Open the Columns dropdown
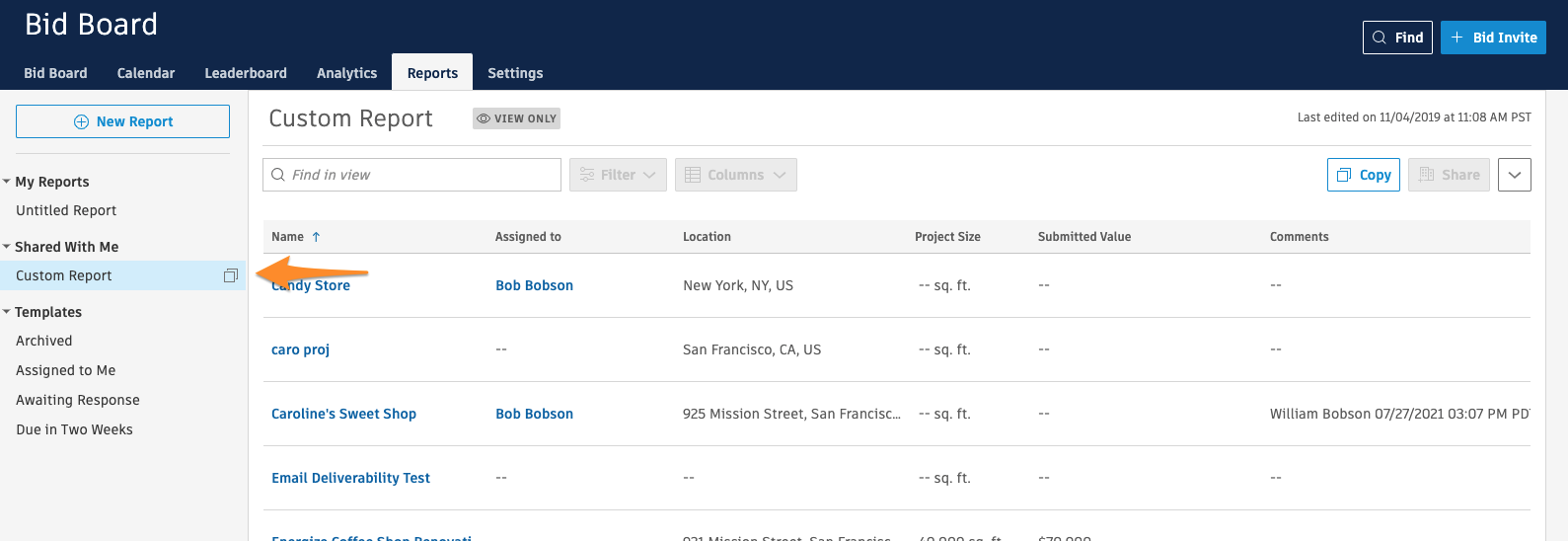This screenshot has width=1568, height=541. coord(735,175)
